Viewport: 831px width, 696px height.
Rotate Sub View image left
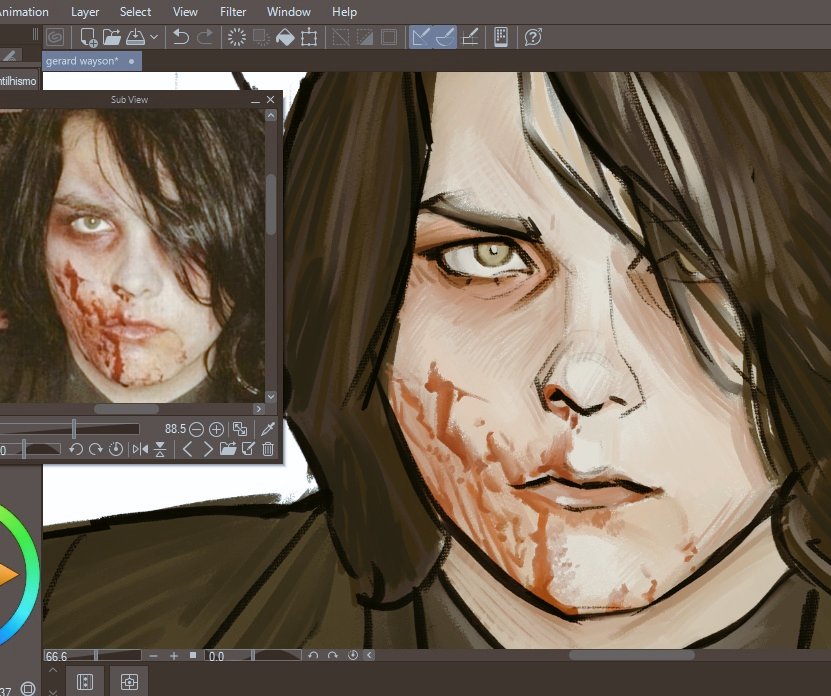pyautogui.click(x=76, y=450)
